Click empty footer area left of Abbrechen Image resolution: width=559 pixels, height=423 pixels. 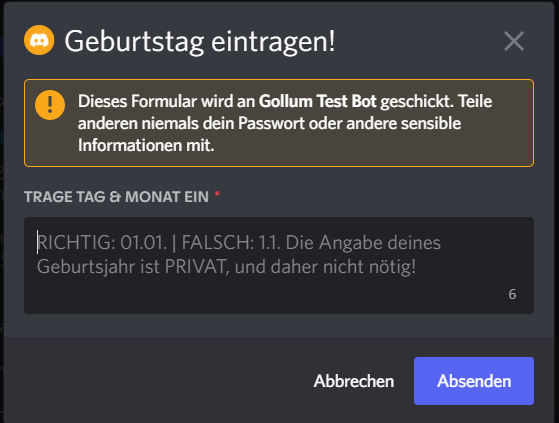coord(157,381)
